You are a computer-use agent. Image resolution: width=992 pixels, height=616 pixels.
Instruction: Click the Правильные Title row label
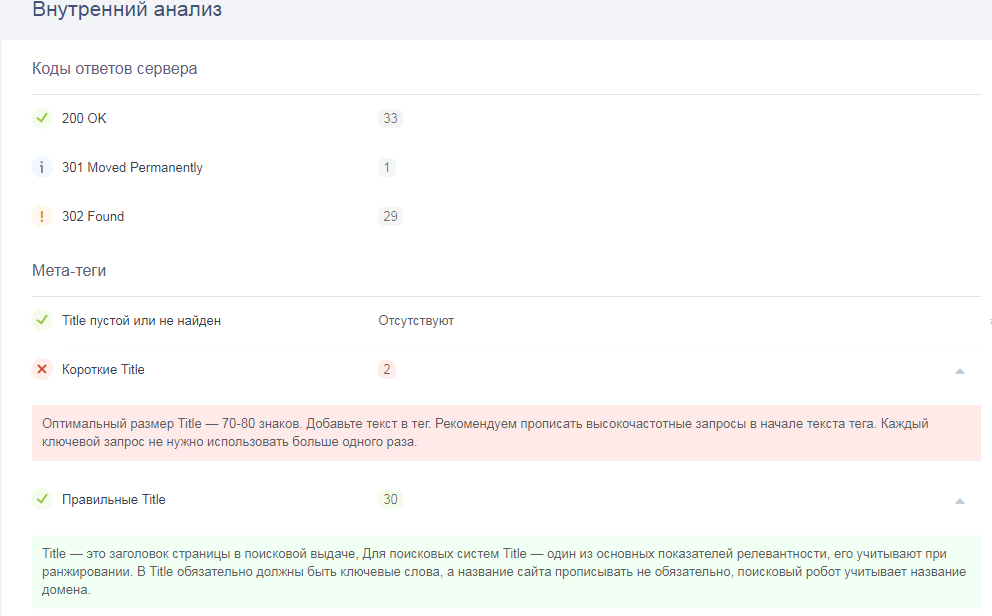pos(113,499)
